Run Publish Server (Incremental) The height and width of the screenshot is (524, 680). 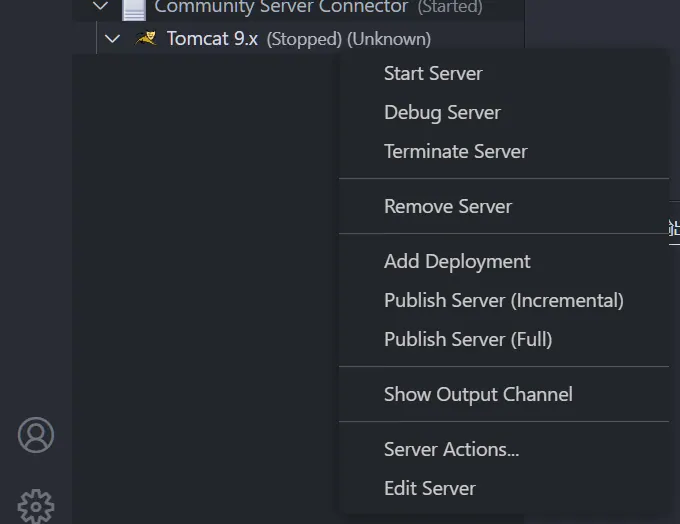coord(503,300)
